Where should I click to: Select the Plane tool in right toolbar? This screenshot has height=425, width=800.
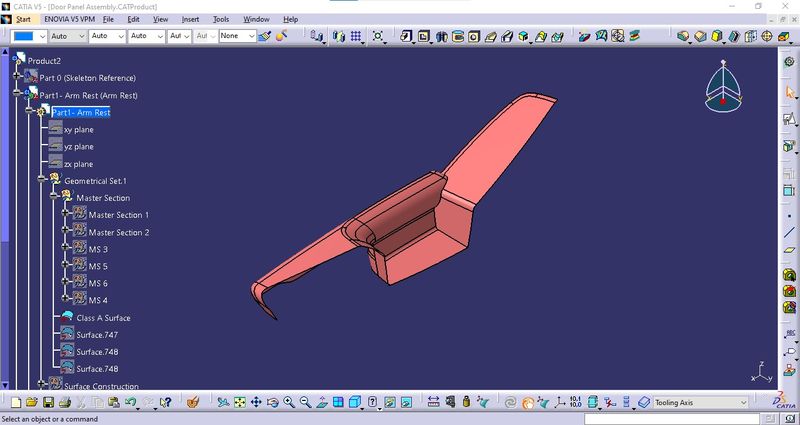point(789,249)
